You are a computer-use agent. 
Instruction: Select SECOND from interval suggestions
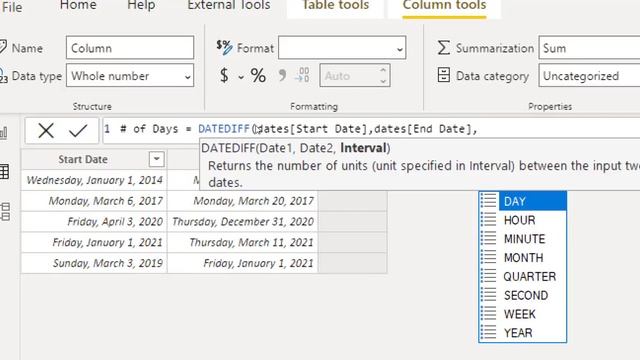[x=522, y=296]
